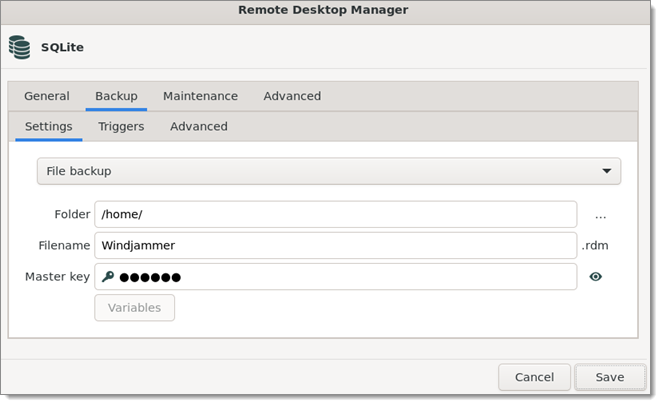
Task: Click the Master key label
Action: tap(57, 277)
